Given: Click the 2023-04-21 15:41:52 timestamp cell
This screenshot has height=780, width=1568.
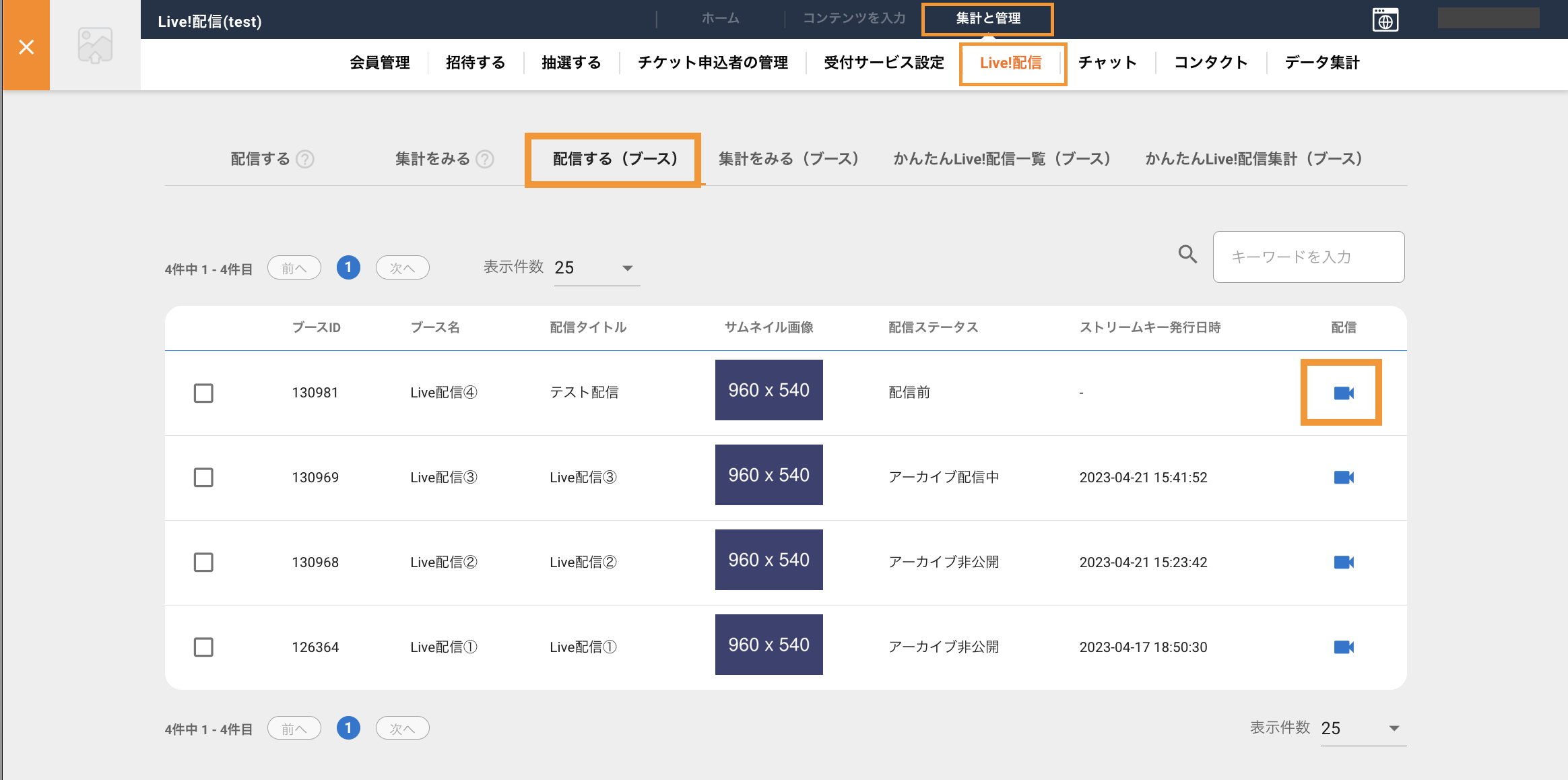Looking at the screenshot, I should [1144, 478].
